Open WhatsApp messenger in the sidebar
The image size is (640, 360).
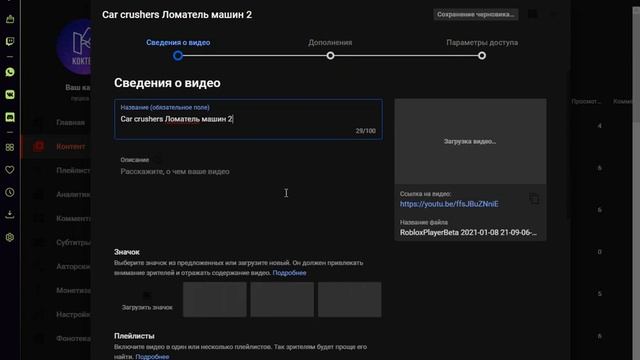10,72
